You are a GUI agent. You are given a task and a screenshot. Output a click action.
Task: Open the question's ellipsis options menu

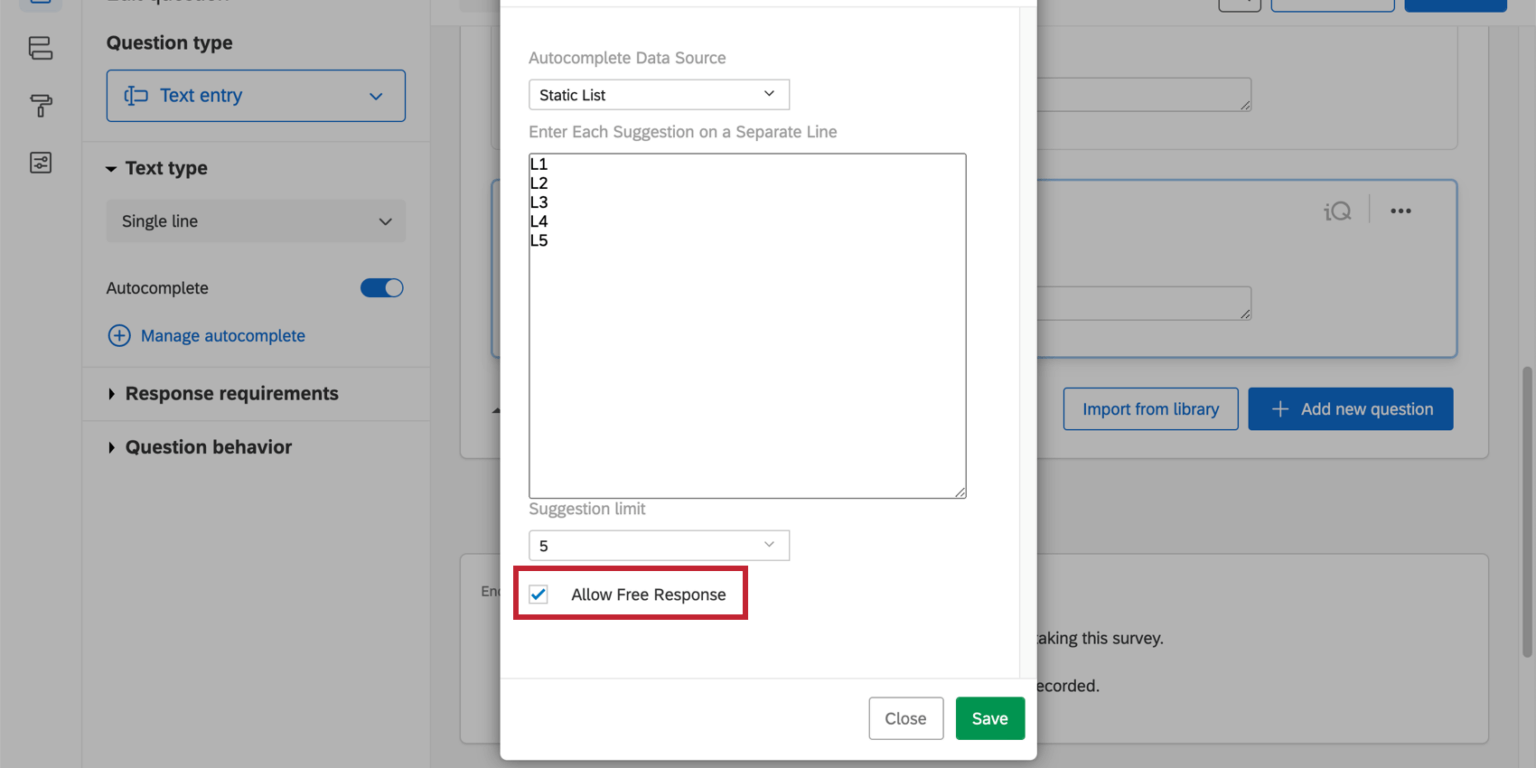click(x=1400, y=210)
